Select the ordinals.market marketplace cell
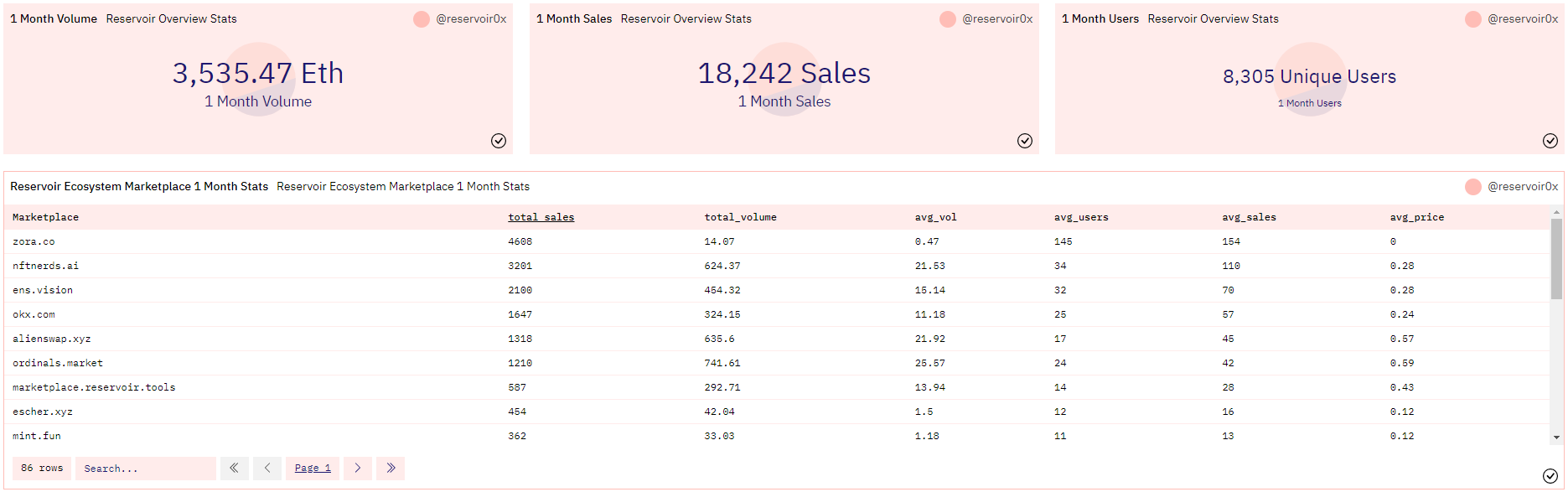 58,363
